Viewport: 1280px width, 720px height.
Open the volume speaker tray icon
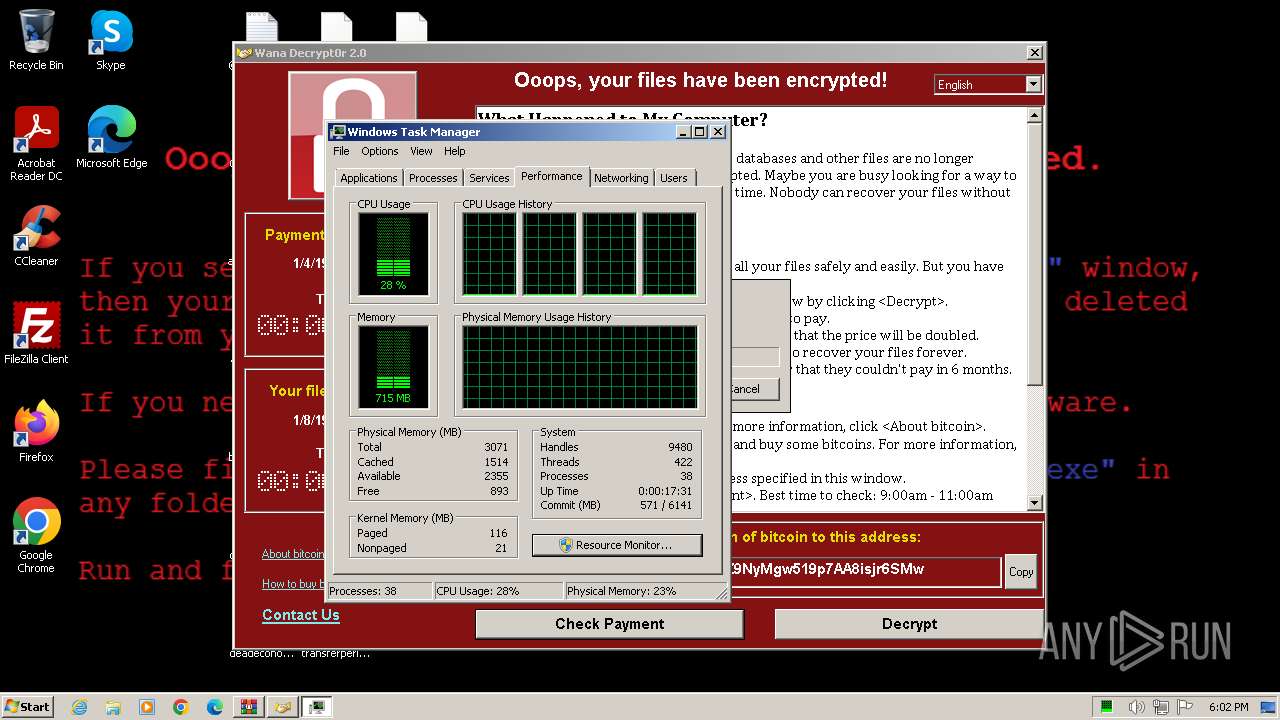1136,707
